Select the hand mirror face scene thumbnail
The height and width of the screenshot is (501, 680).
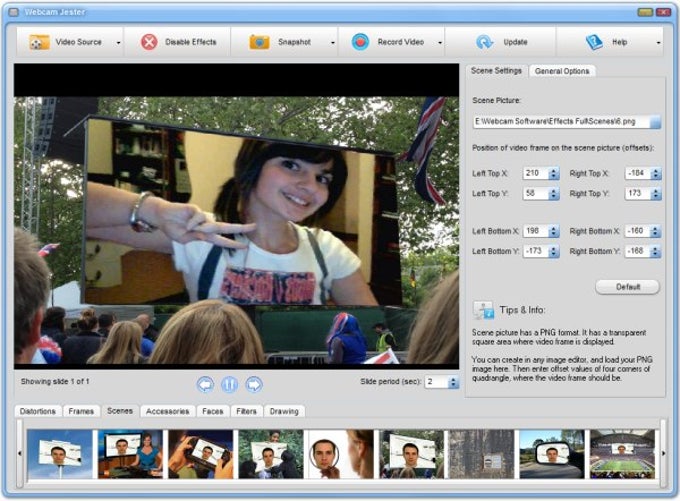tap(341, 454)
